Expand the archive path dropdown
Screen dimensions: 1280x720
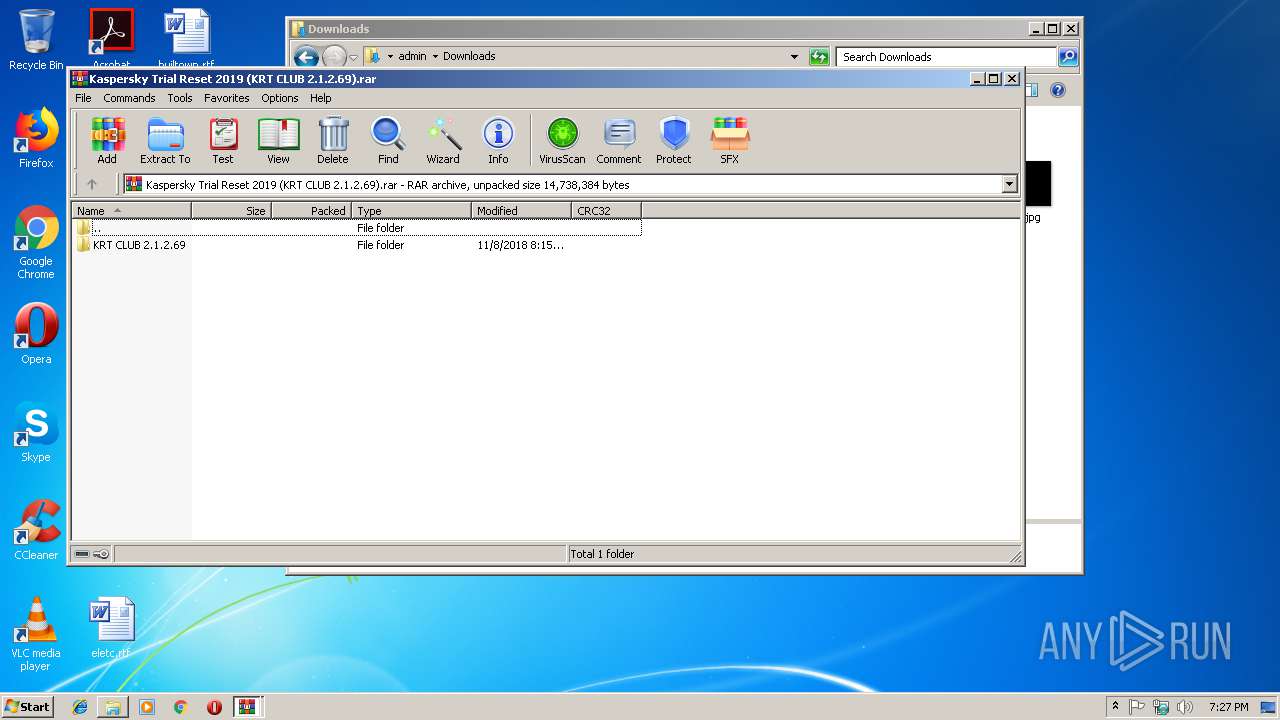pos(1009,184)
